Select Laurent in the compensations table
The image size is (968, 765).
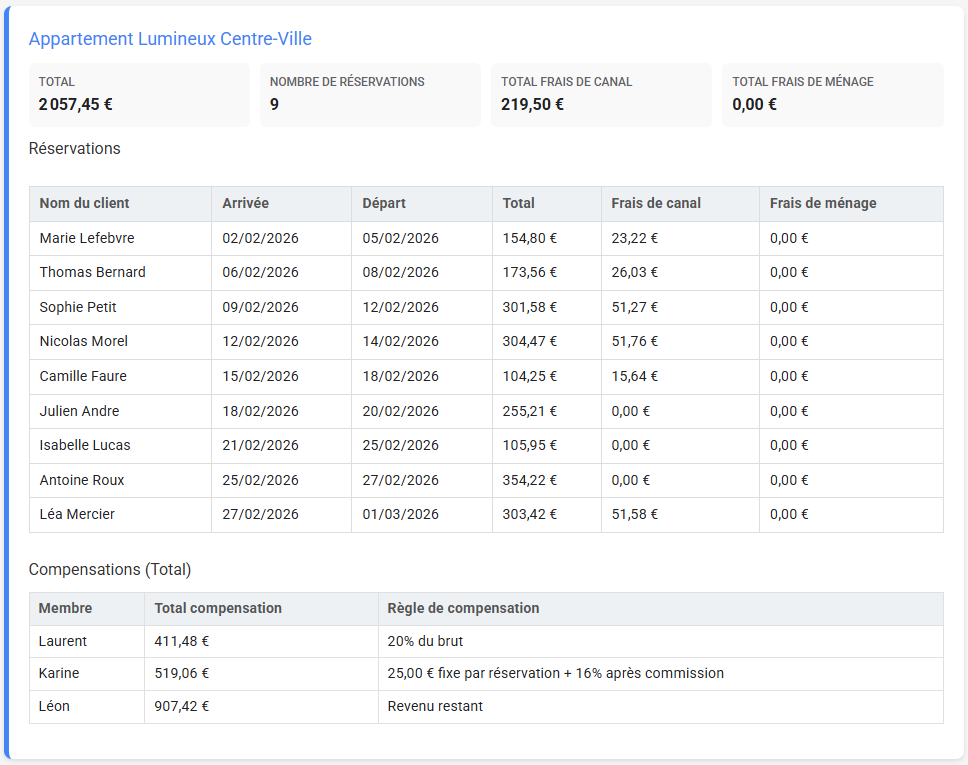(x=63, y=641)
